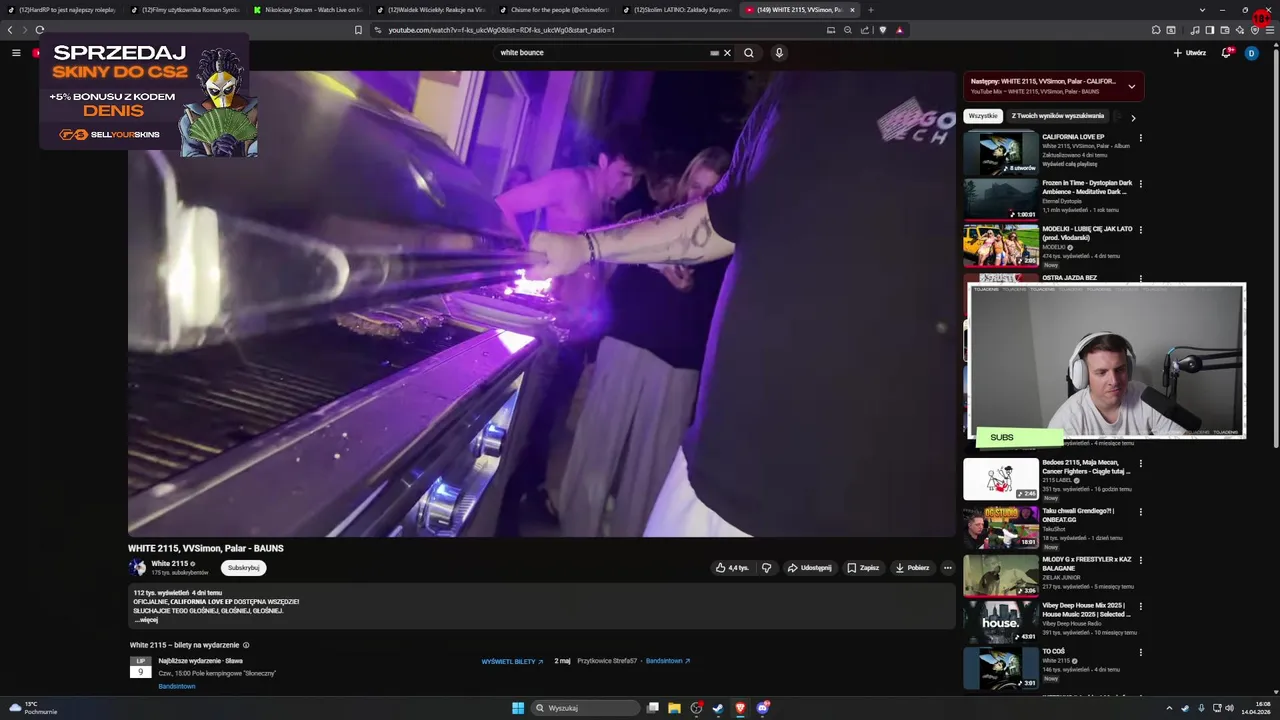This screenshot has width=1280, height=720.
Task: Click the BAUNS video player
Action: (541, 304)
